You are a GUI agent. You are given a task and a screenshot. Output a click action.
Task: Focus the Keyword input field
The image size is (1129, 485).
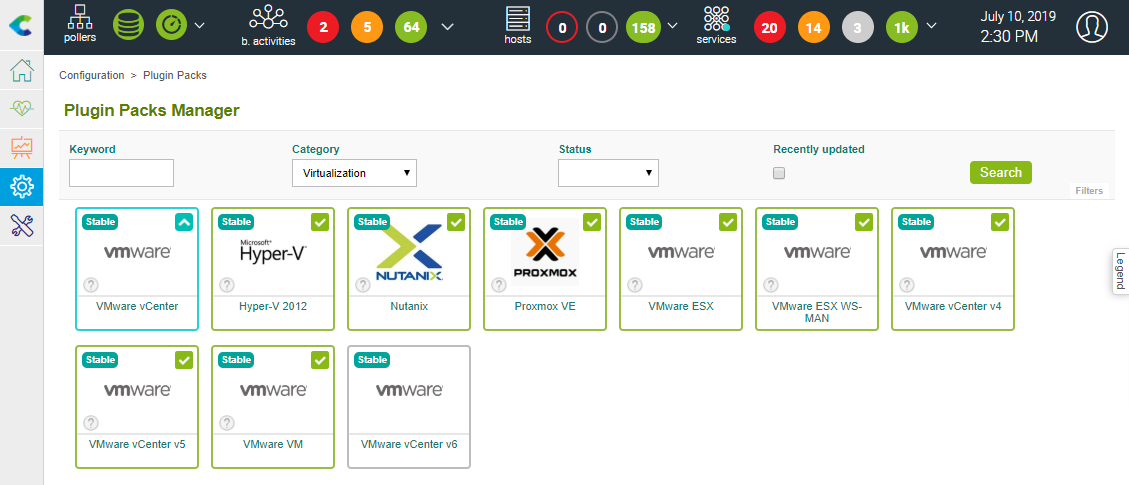tap(122, 173)
